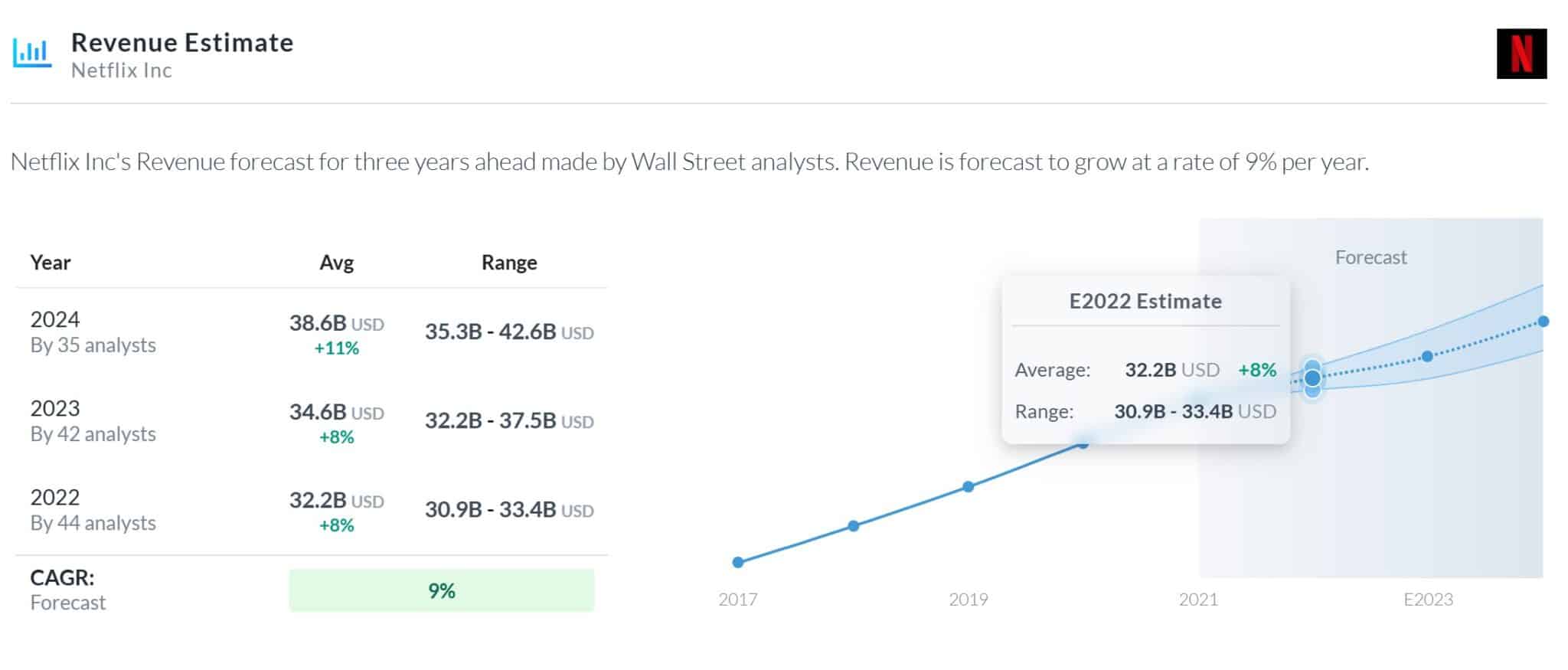This screenshot has height=670, width=1568.
Task: Click the 38.6B average value for 2024
Action: [x=318, y=323]
